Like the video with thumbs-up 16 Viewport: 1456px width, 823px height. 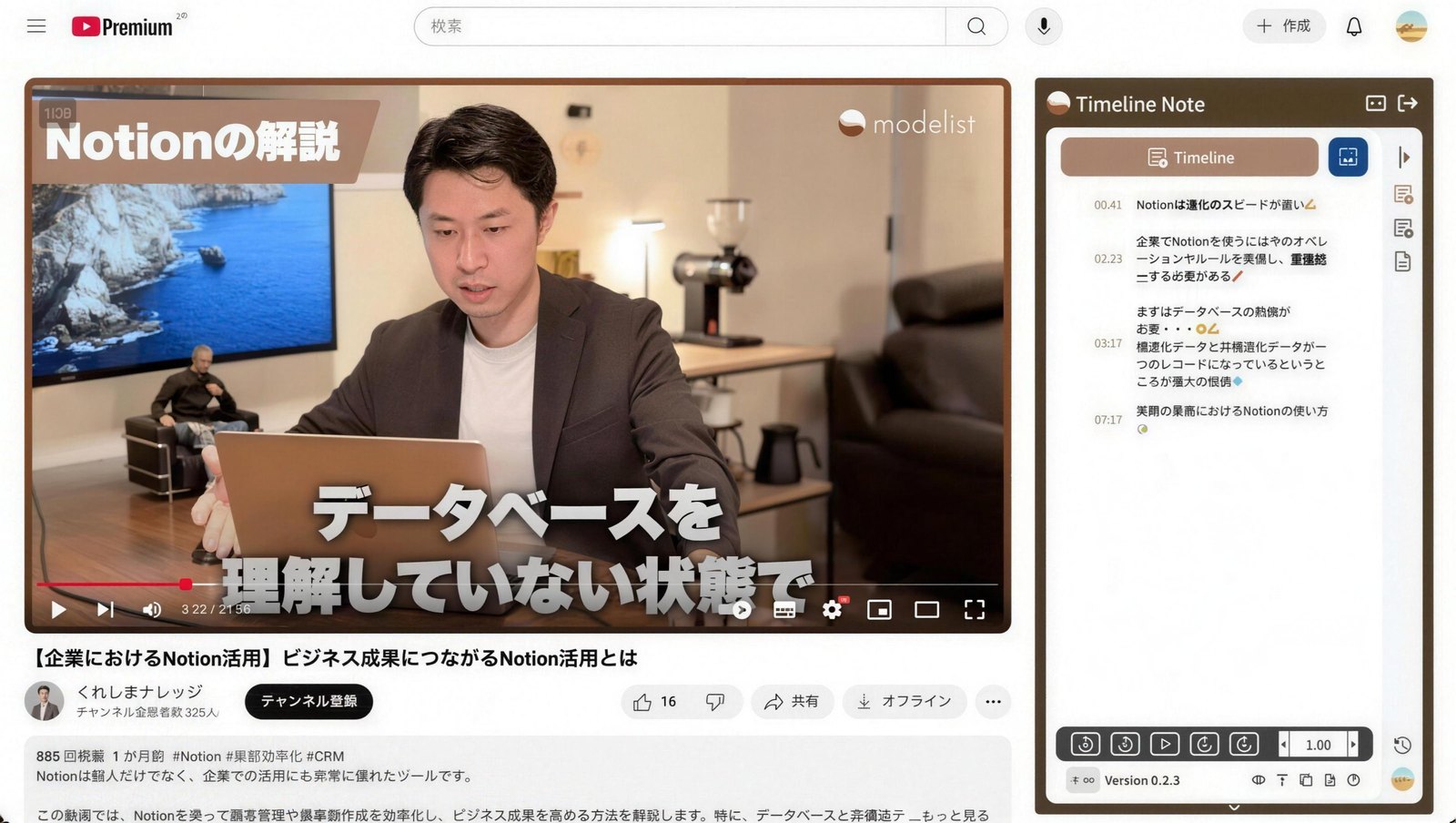[655, 701]
